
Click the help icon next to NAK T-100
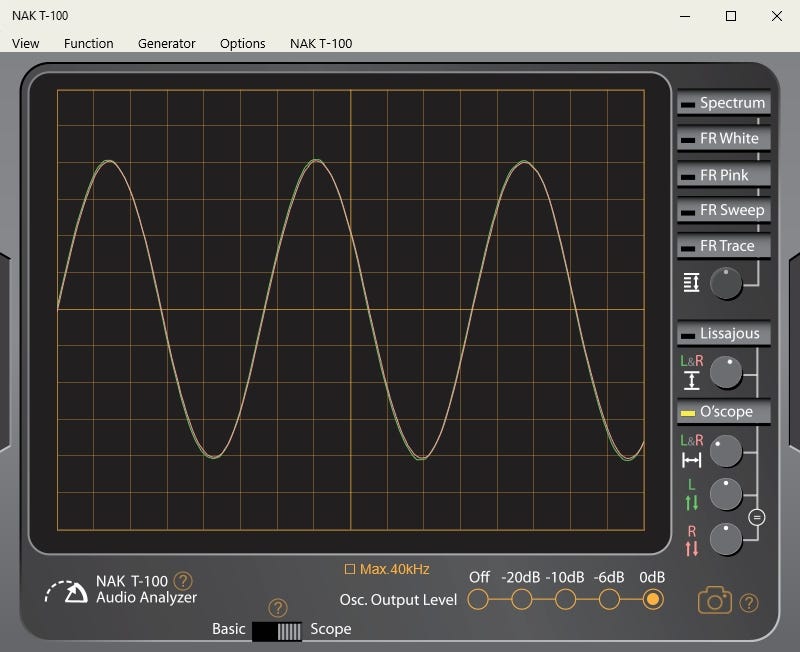183,581
